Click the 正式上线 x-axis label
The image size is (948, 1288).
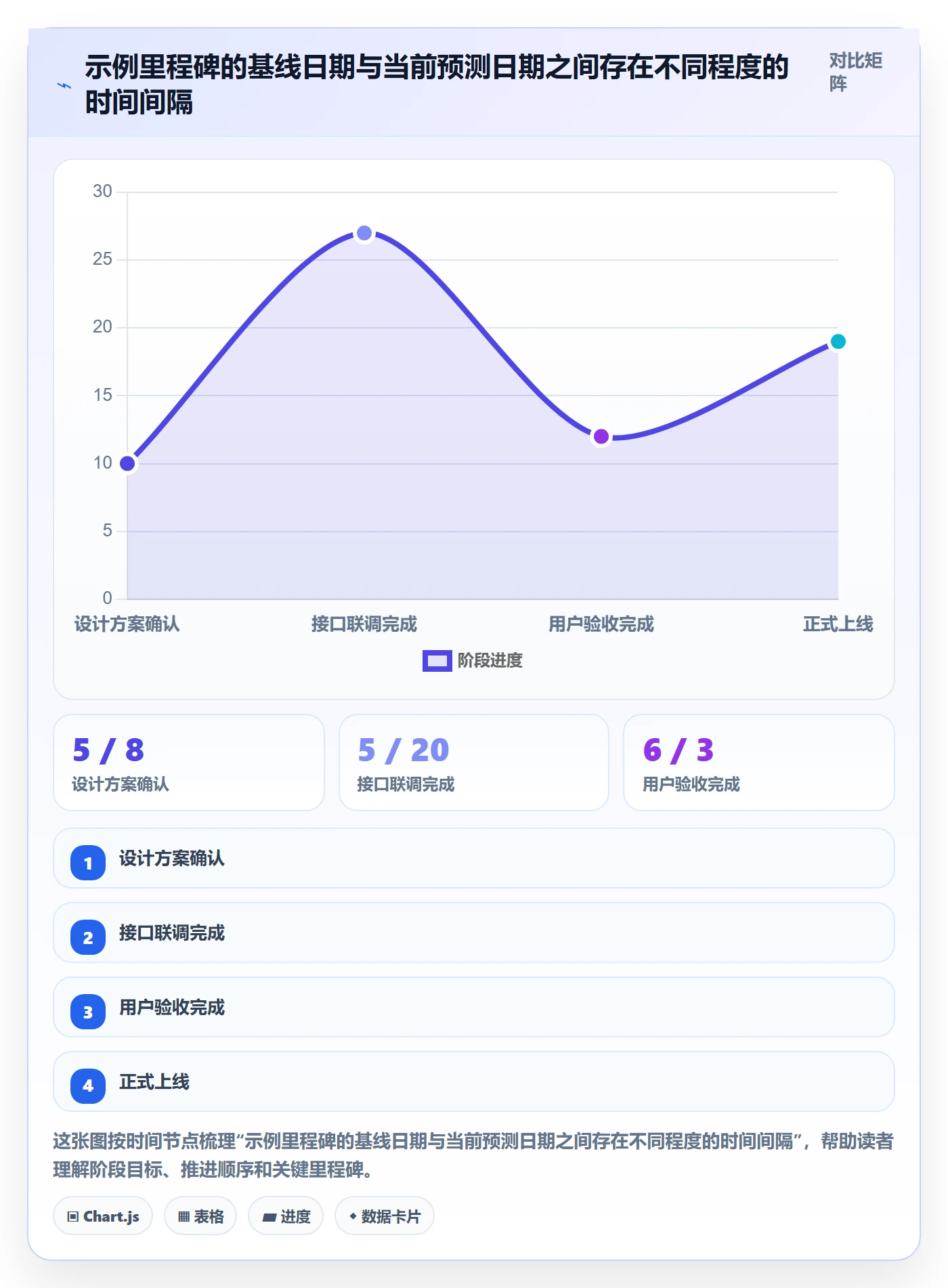[838, 624]
